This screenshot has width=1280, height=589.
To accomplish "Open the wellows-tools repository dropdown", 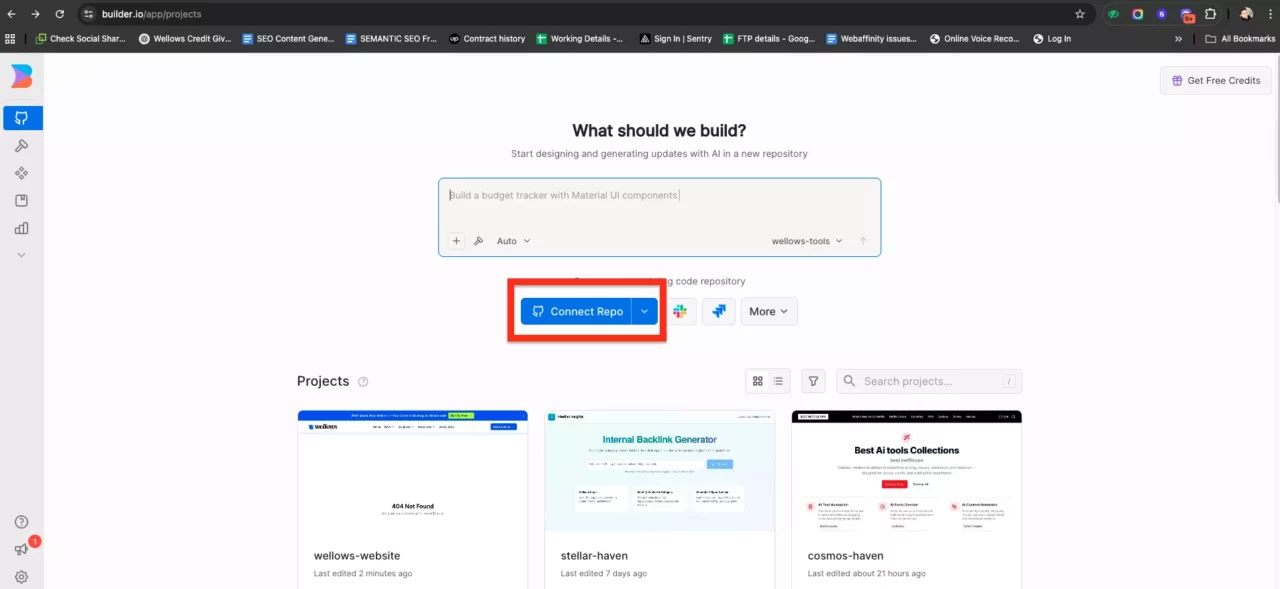I will (x=806, y=241).
